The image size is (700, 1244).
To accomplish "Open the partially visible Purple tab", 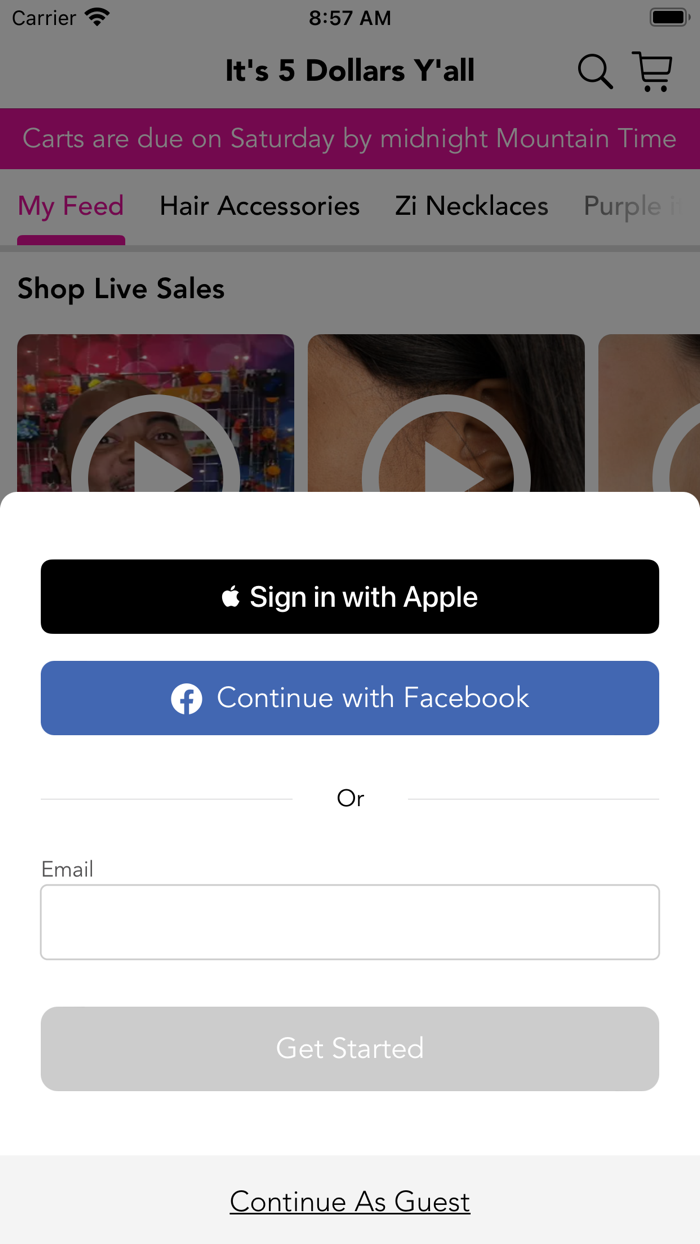I will click(640, 206).
